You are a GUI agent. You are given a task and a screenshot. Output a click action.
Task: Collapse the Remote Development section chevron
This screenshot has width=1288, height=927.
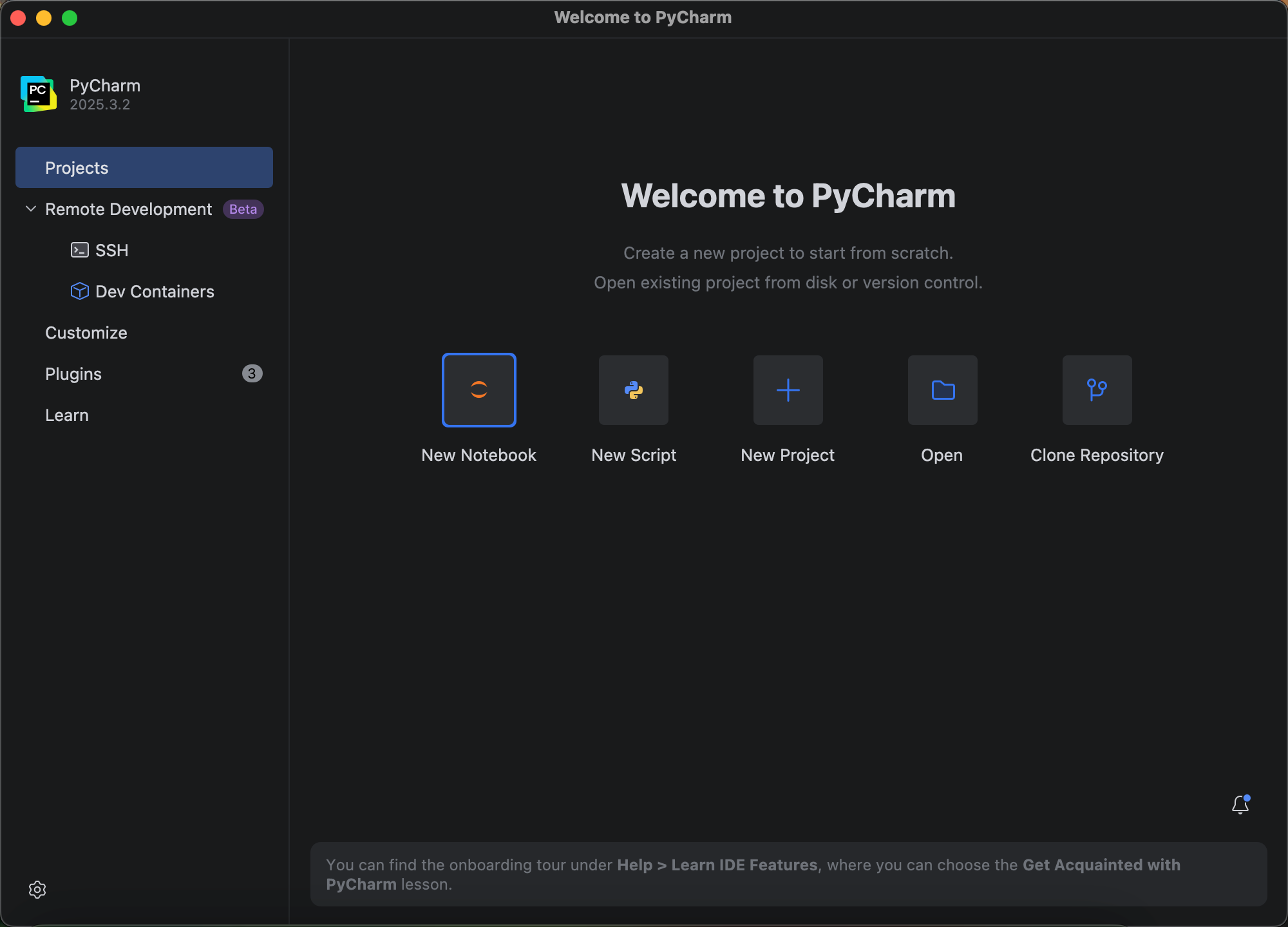point(30,209)
